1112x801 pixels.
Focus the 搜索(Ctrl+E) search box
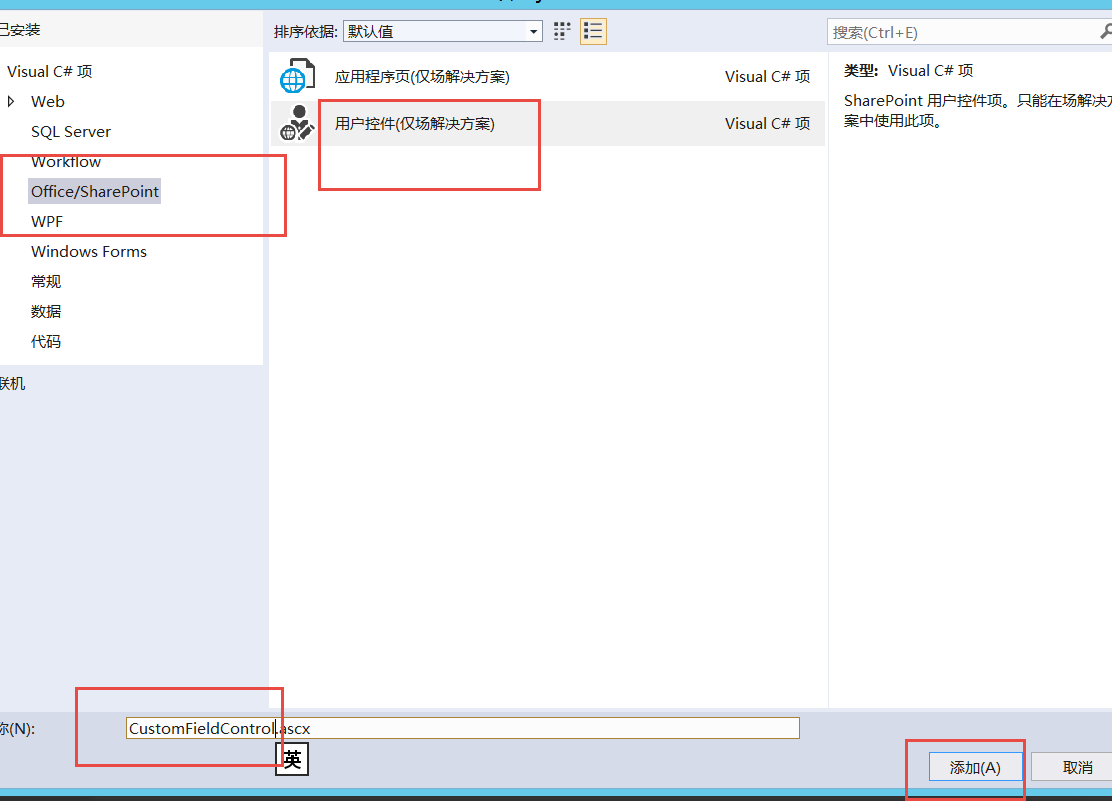[969, 32]
